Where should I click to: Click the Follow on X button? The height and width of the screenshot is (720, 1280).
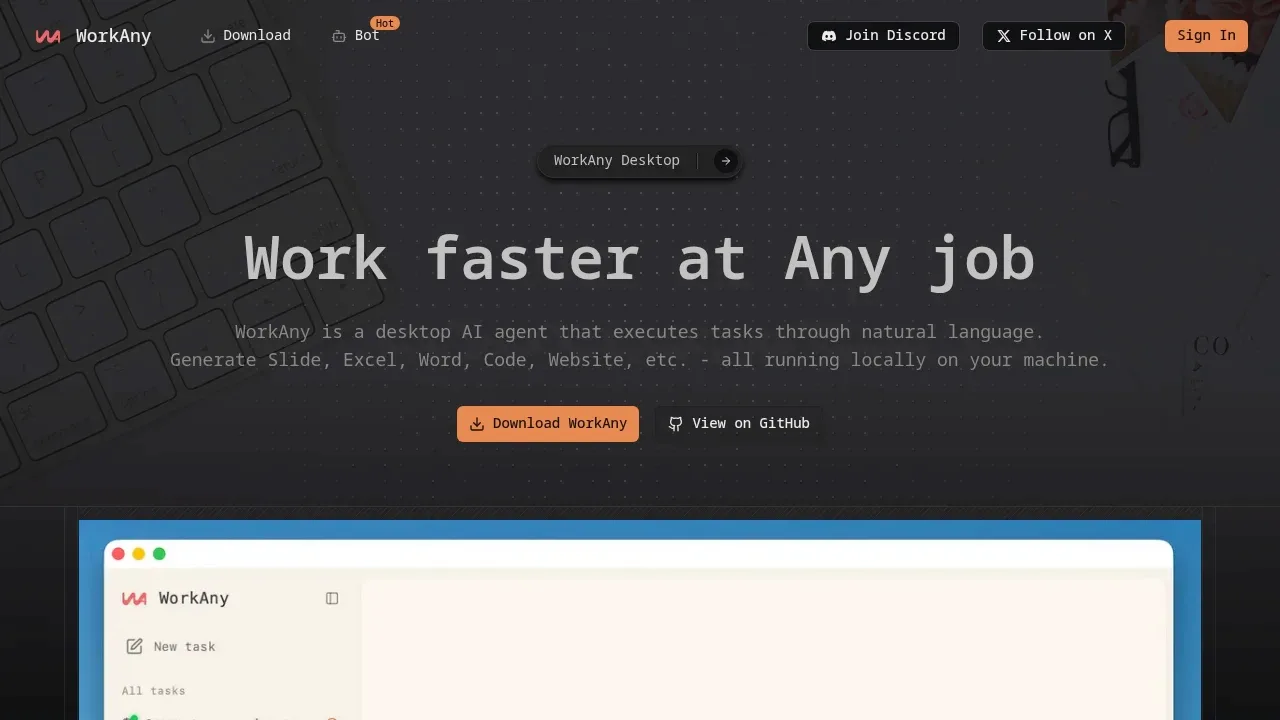[1054, 35]
